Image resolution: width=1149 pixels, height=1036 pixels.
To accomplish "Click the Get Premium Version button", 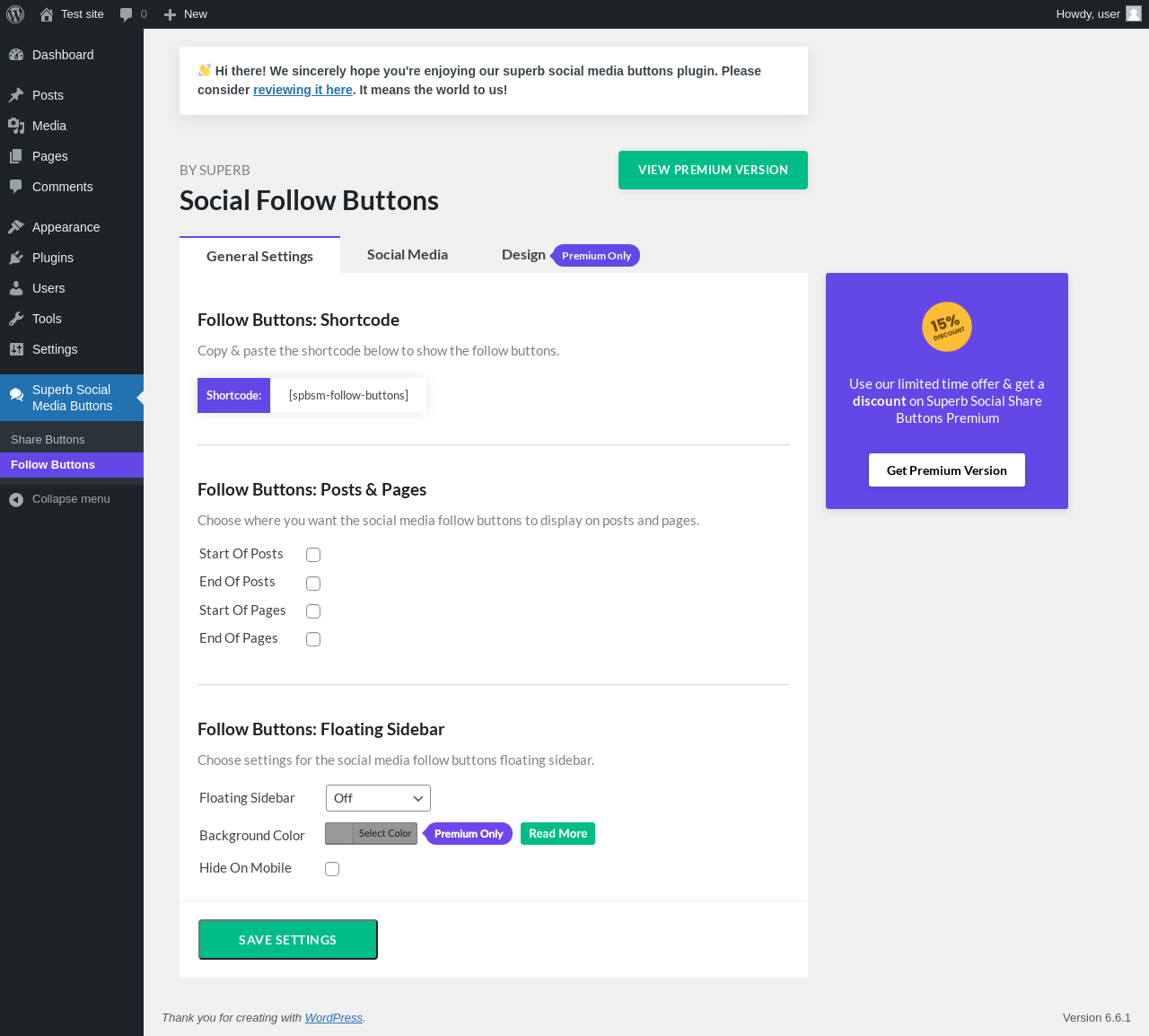I will [947, 470].
